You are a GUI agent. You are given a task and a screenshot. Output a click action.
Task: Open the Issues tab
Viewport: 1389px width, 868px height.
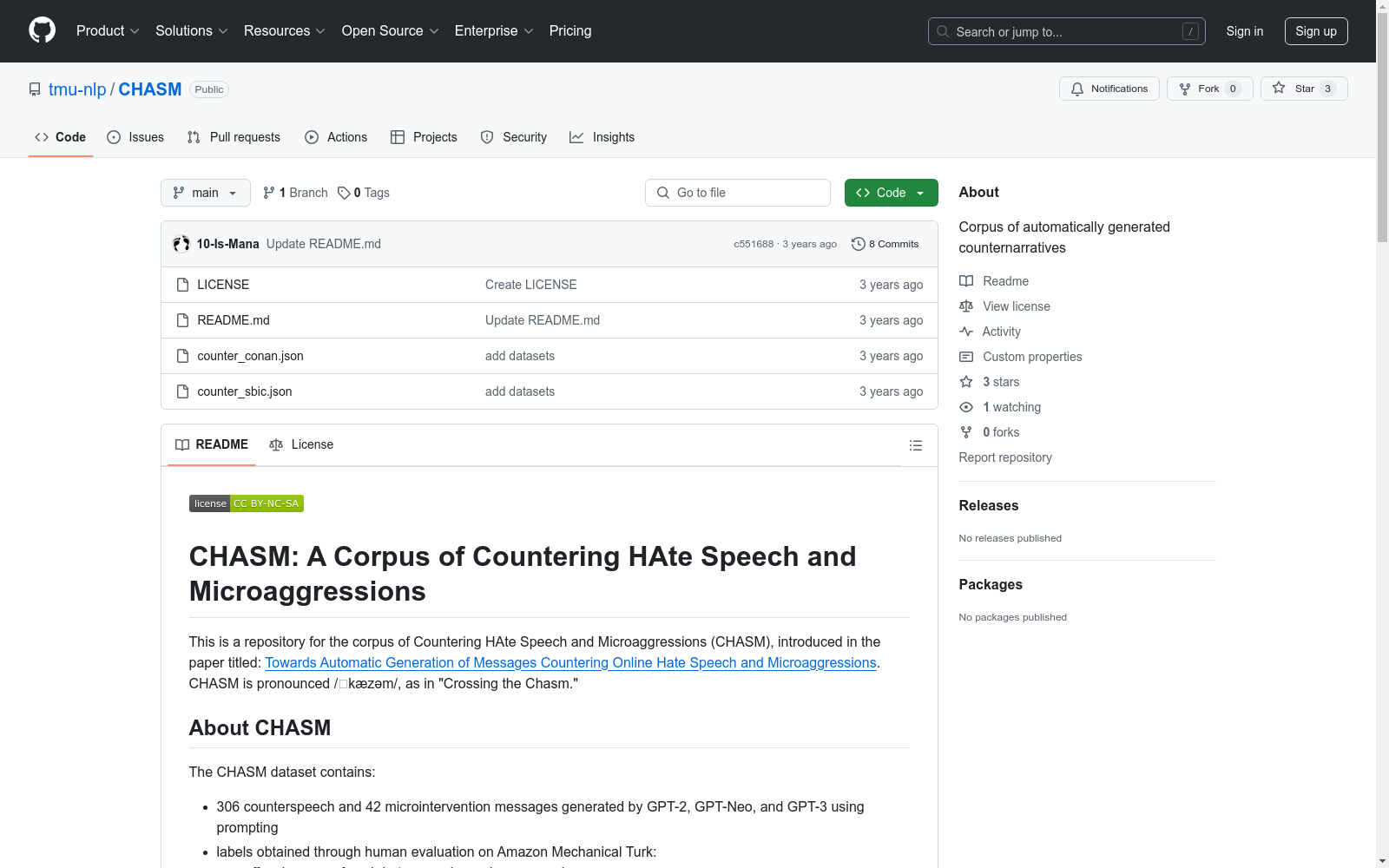(135, 137)
